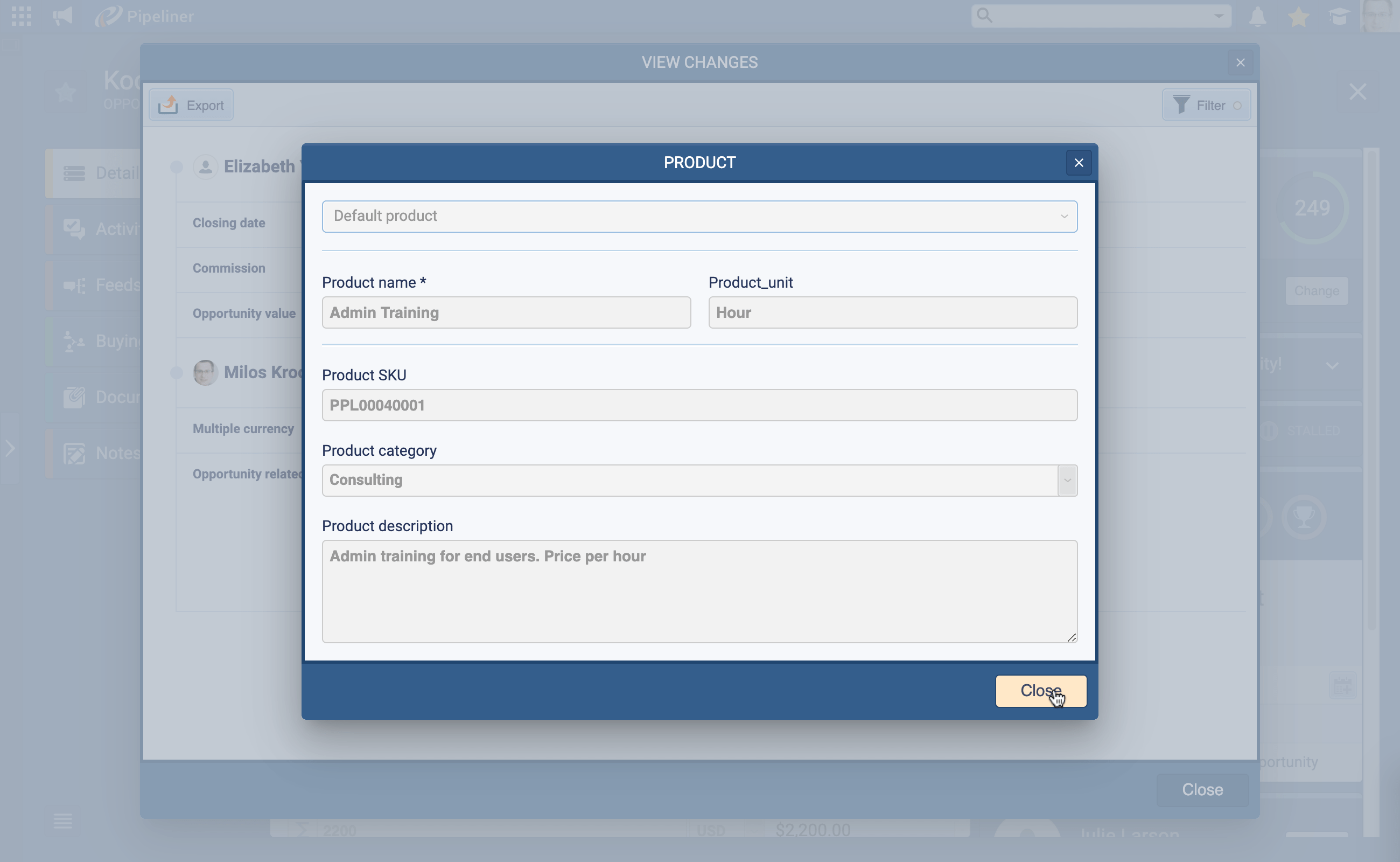Toggle the Filter indicator circle
Viewport: 1400px width, 862px height.
[x=1237, y=106]
